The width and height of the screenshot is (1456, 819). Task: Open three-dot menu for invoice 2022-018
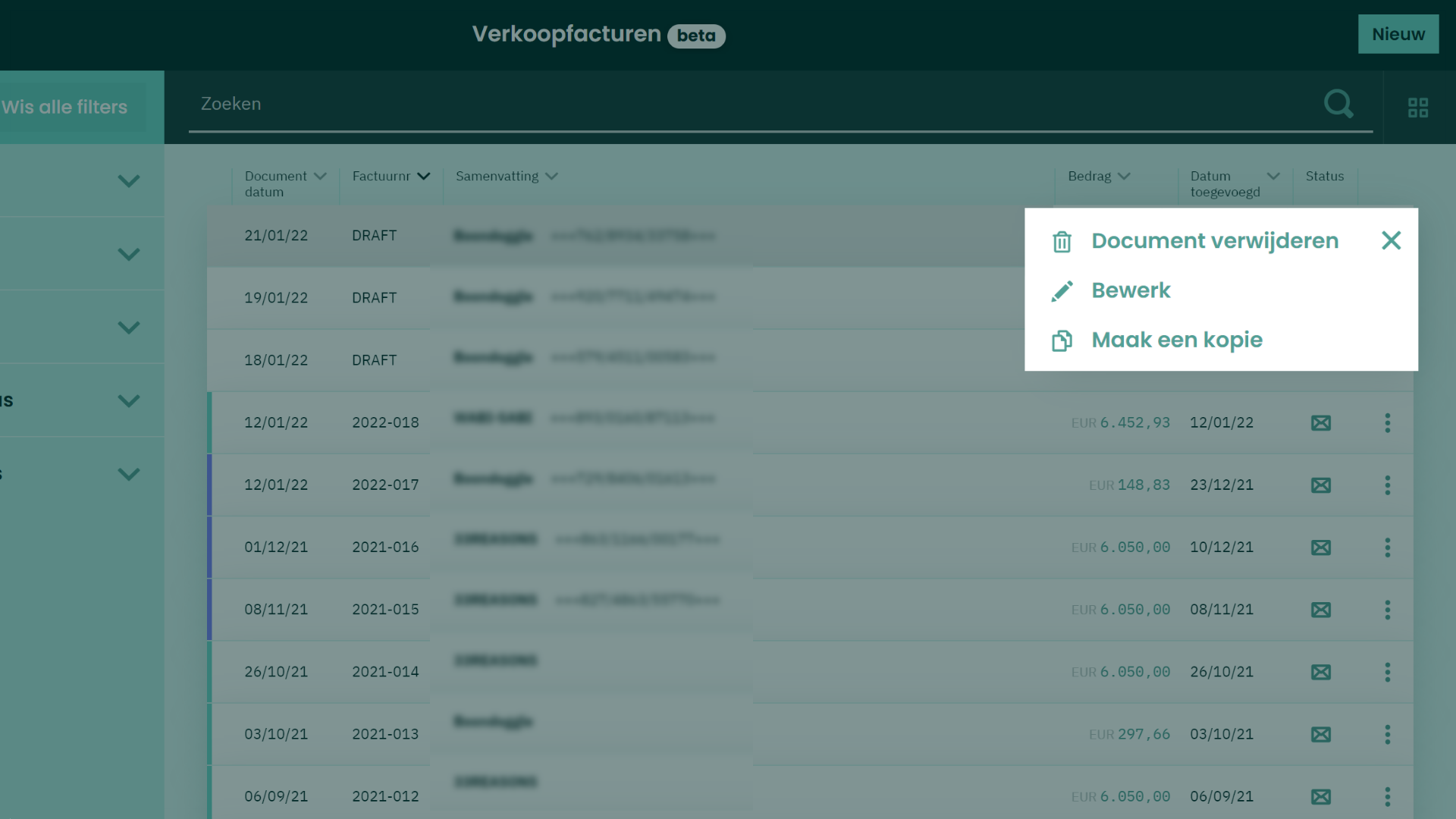[1388, 422]
